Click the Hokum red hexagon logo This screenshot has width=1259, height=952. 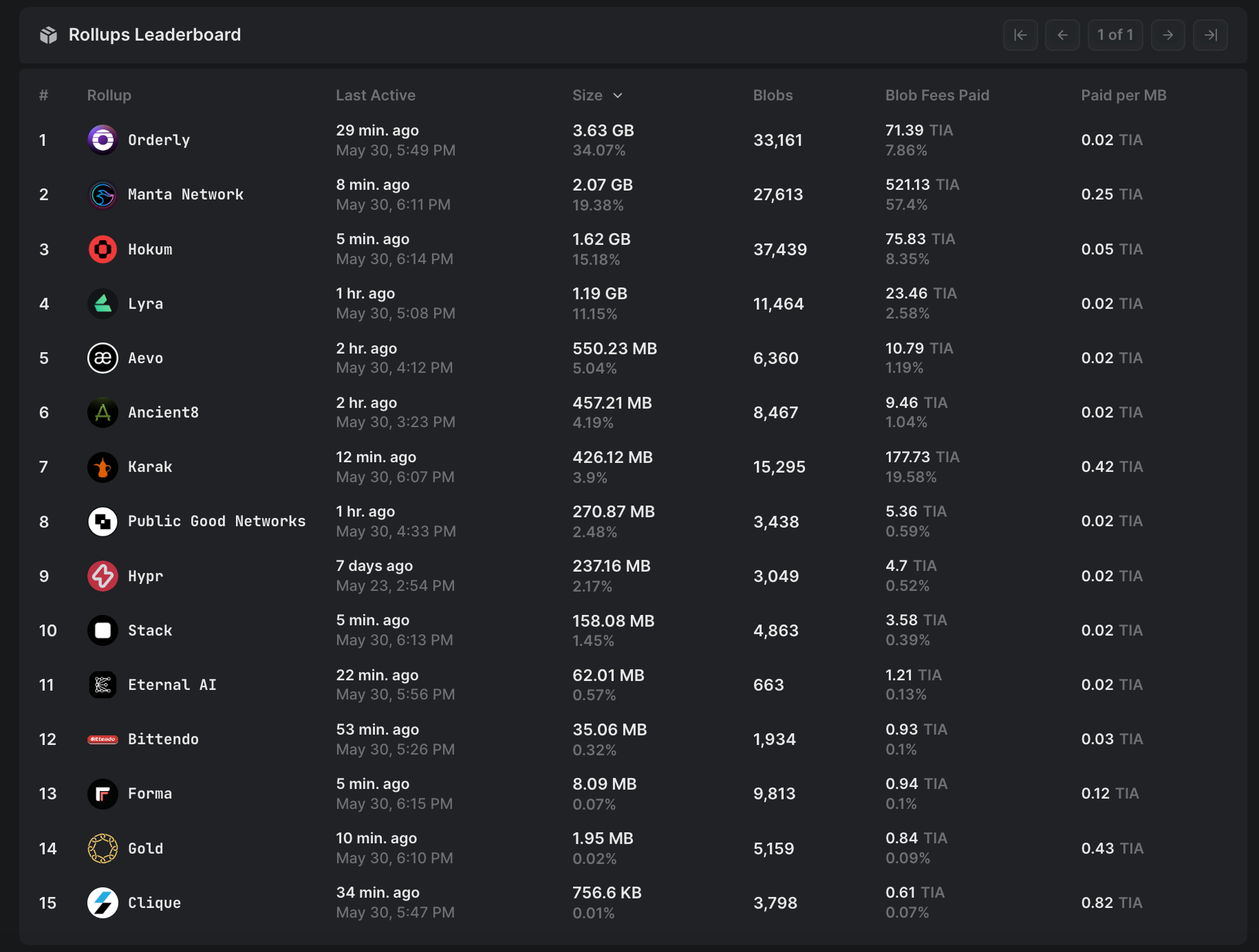(x=103, y=249)
